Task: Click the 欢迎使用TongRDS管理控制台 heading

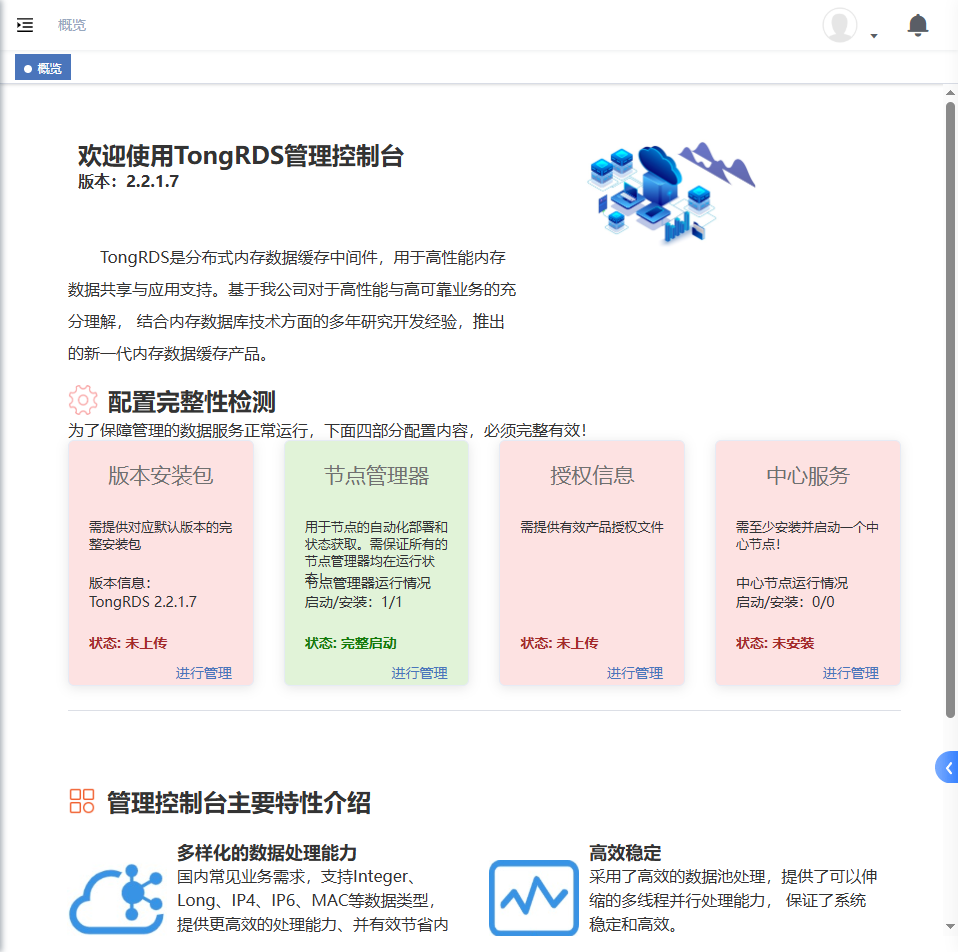Action: point(241,156)
